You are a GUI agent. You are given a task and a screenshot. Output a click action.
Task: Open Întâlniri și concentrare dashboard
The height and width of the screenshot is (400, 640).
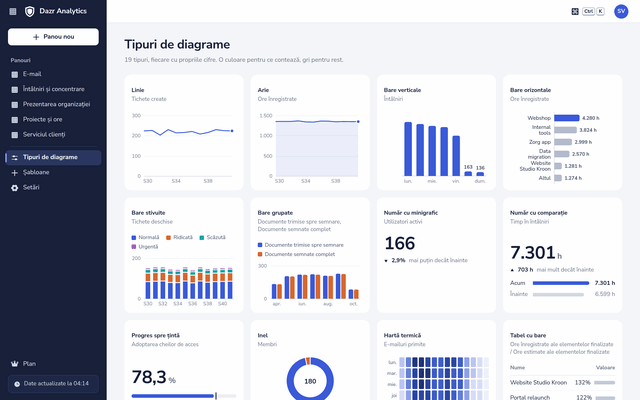point(53,89)
